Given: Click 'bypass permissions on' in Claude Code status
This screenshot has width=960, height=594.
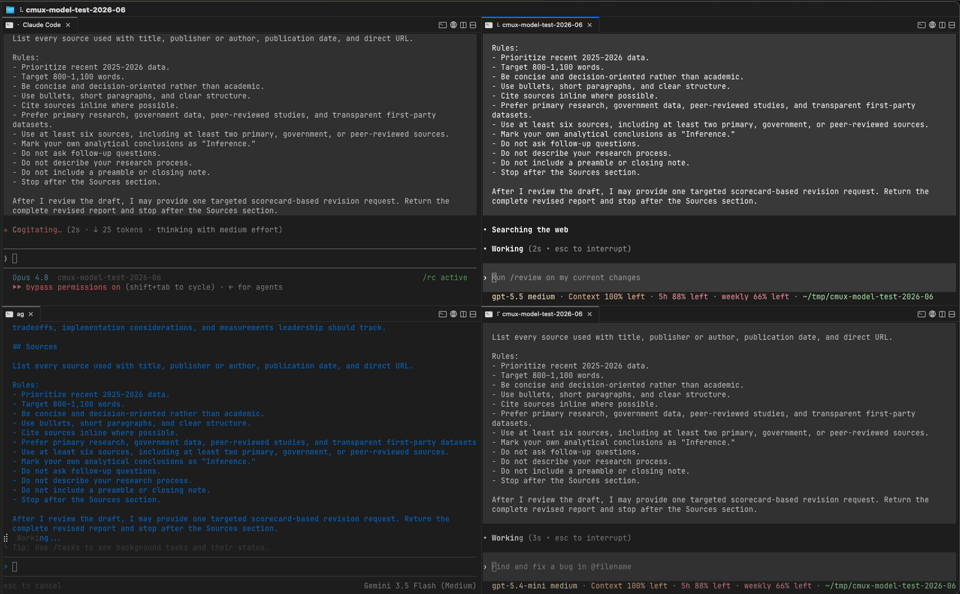Looking at the screenshot, I should 71,287.
